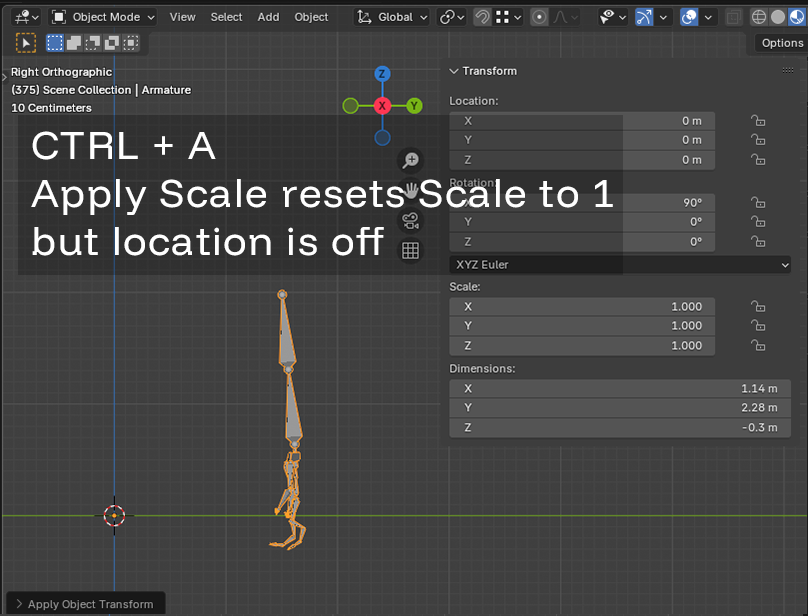The image size is (808, 616).
Task: Open the Select menu
Action: click(x=226, y=18)
